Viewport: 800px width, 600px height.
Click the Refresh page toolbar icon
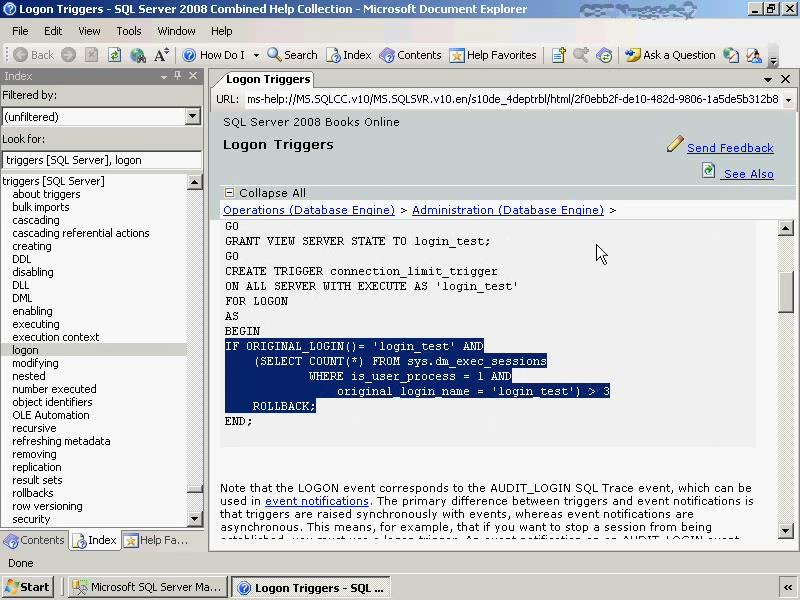(114, 55)
